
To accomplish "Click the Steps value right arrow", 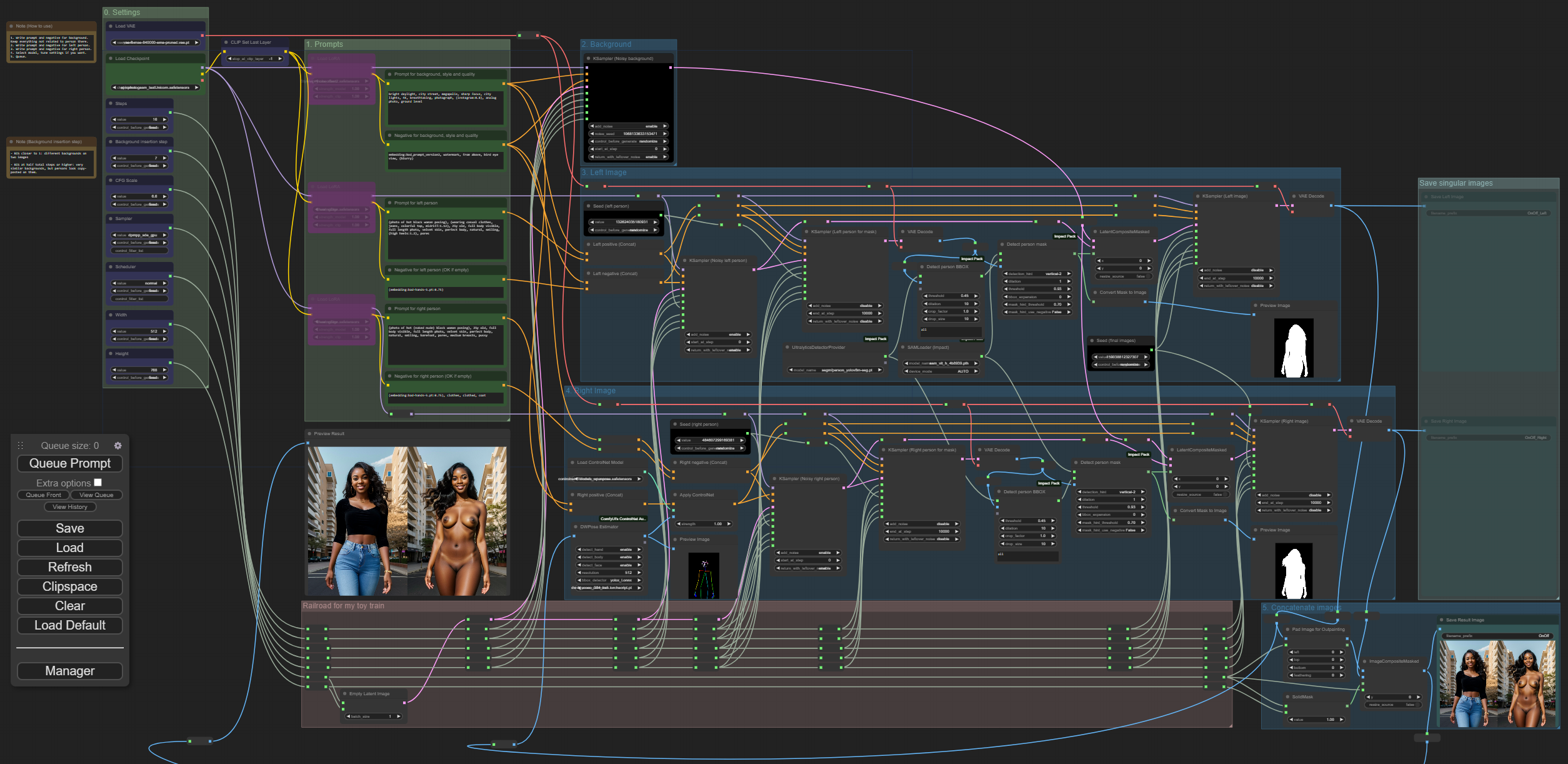I will (165, 119).
